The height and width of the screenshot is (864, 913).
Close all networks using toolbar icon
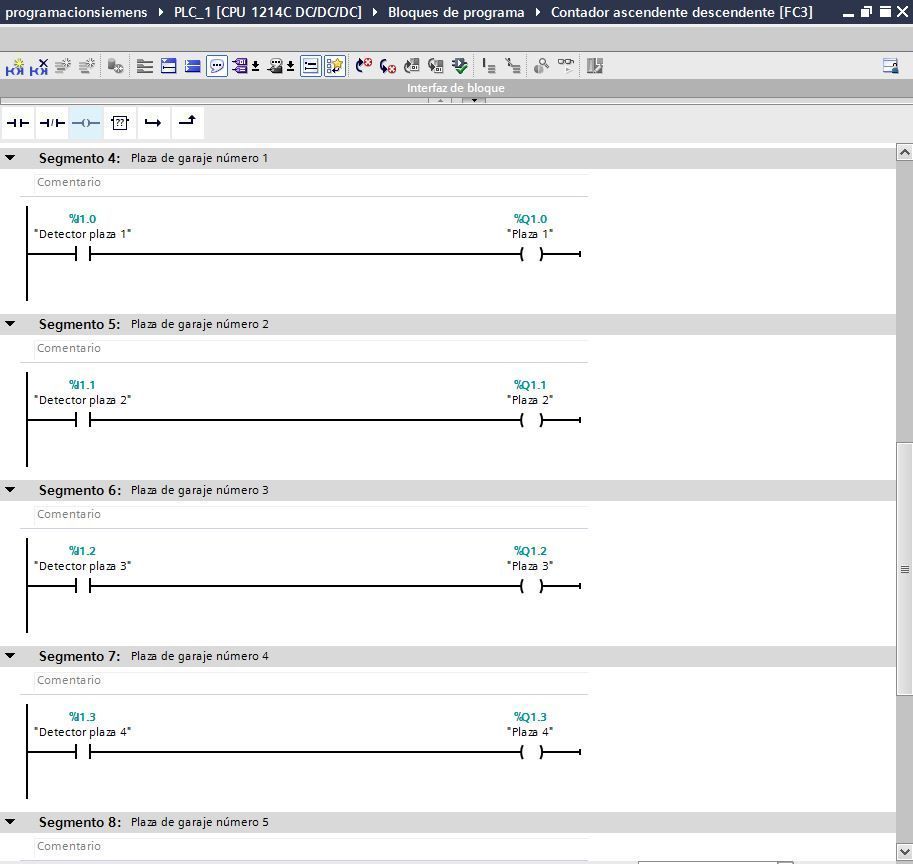[192, 66]
